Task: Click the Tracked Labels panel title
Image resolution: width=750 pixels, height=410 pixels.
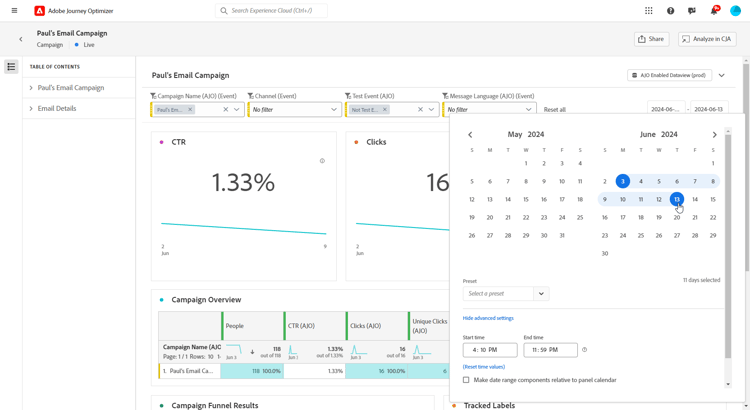Action: (489, 405)
